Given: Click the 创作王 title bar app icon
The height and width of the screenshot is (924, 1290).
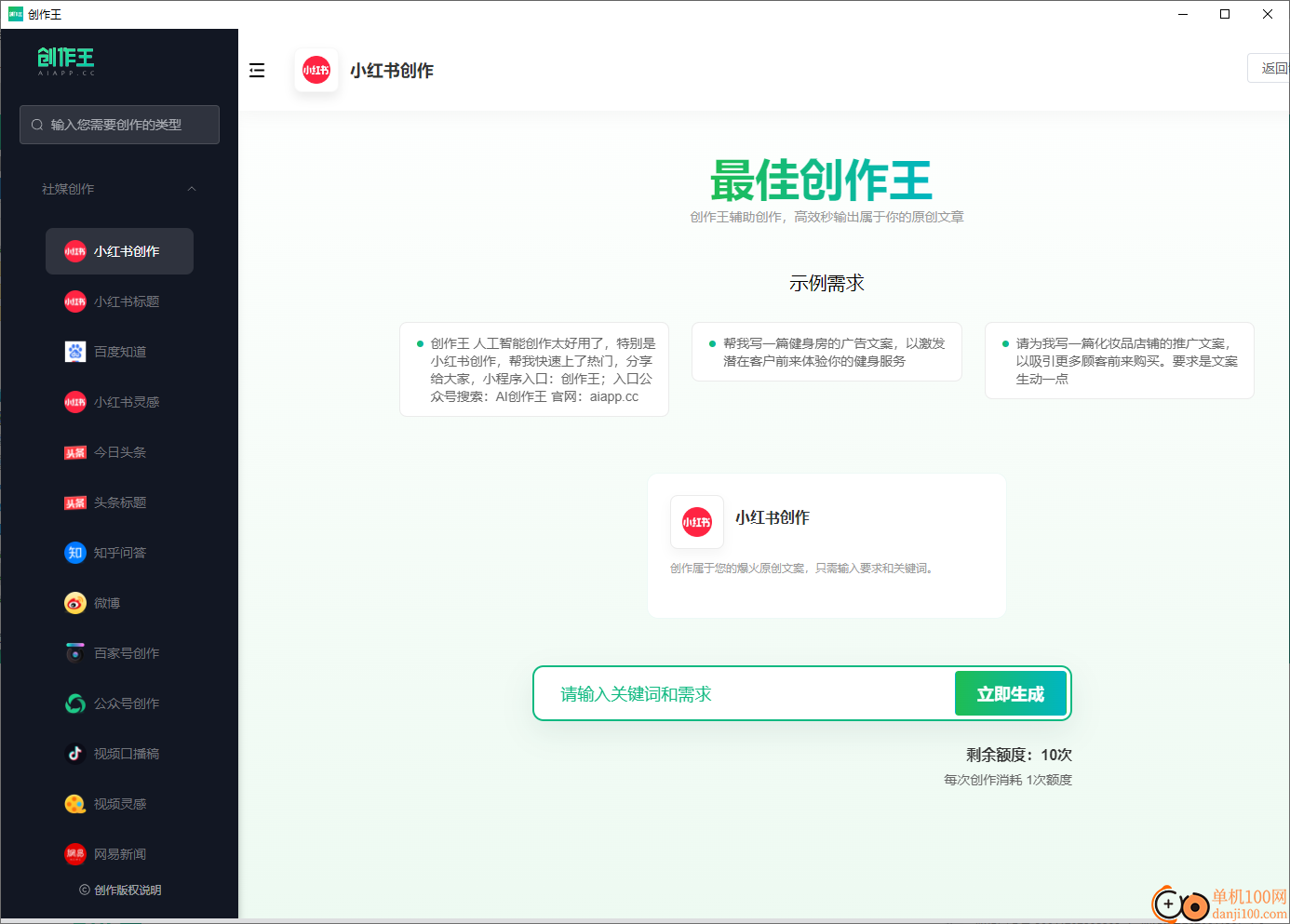Looking at the screenshot, I should pos(16,14).
